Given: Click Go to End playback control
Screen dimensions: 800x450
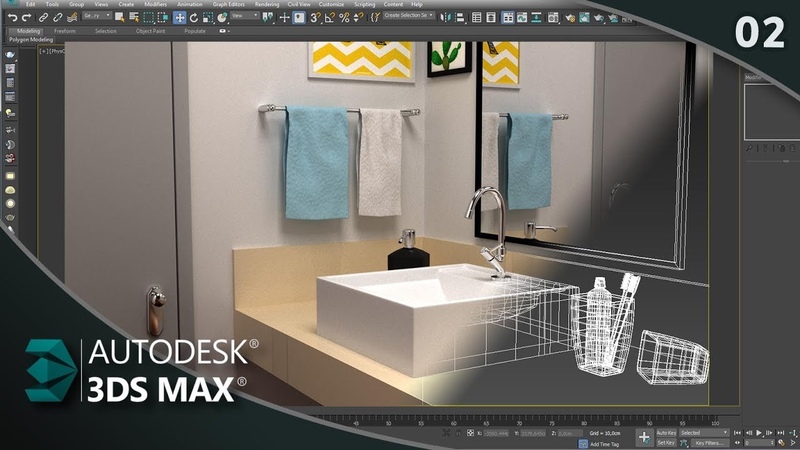Looking at the screenshot, I should pos(781,433).
